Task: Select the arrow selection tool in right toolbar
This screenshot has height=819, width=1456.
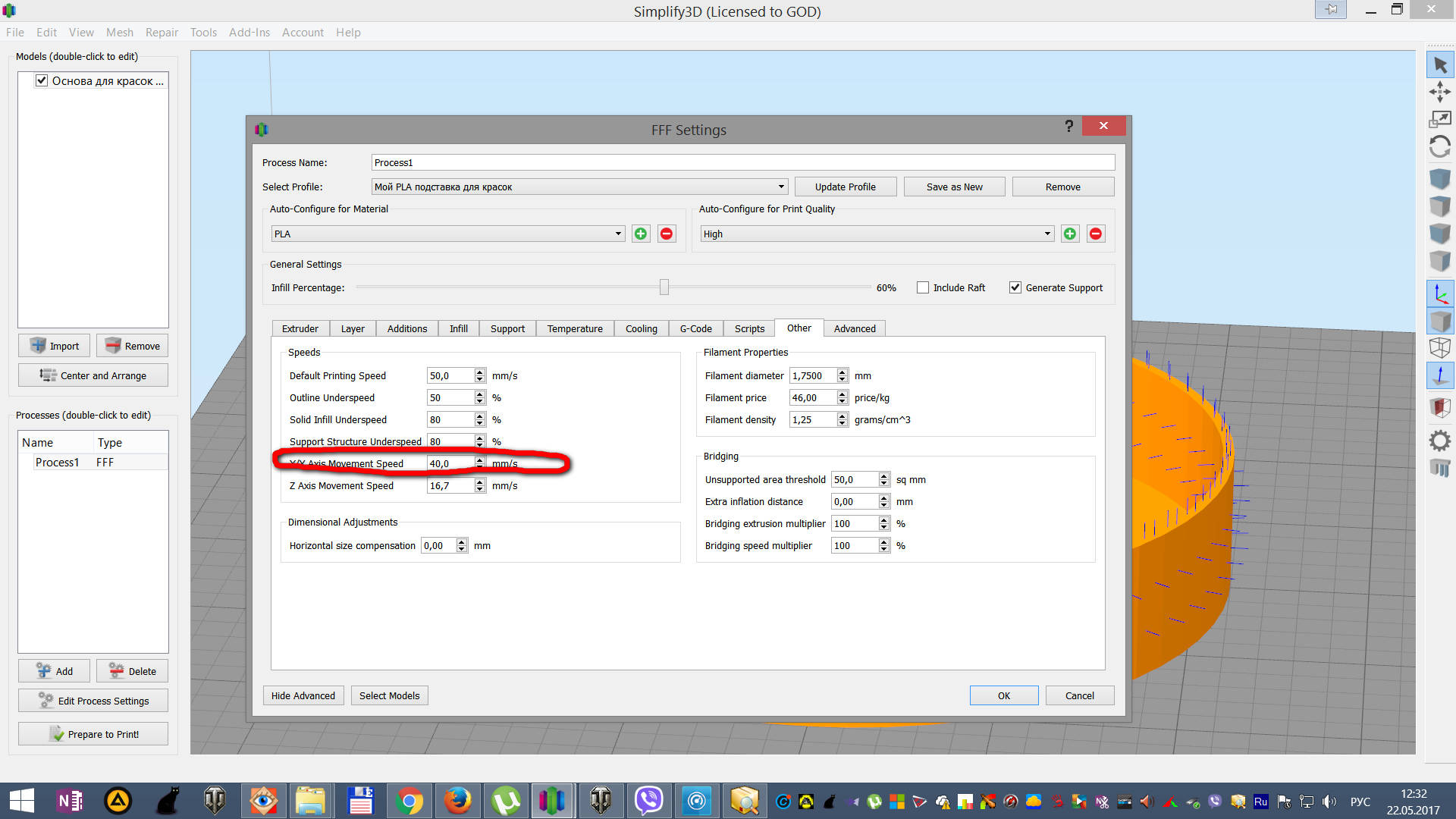Action: [x=1439, y=65]
